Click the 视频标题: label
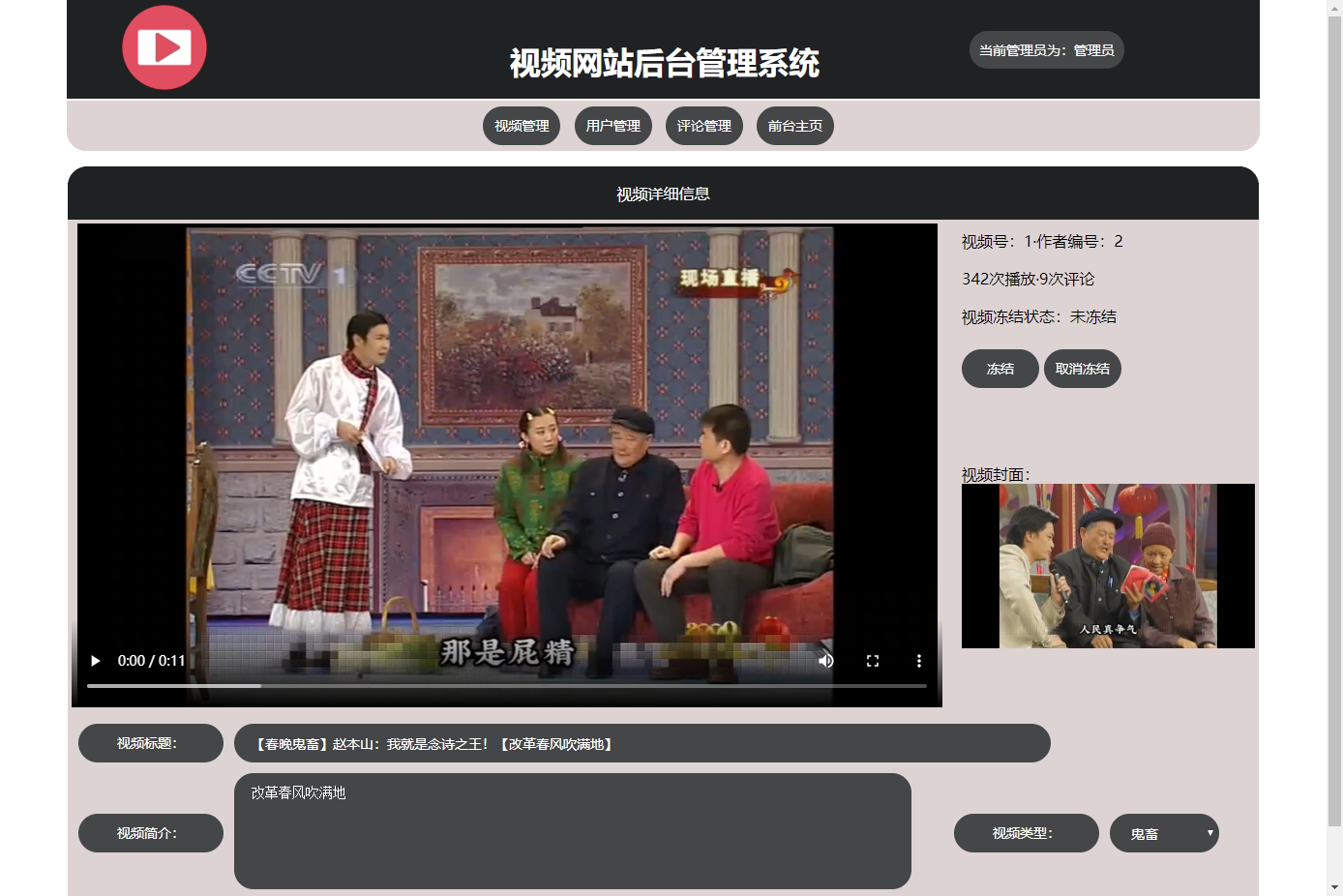Image resolution: width=1343 pixels, height=896 pixels. 151,743
